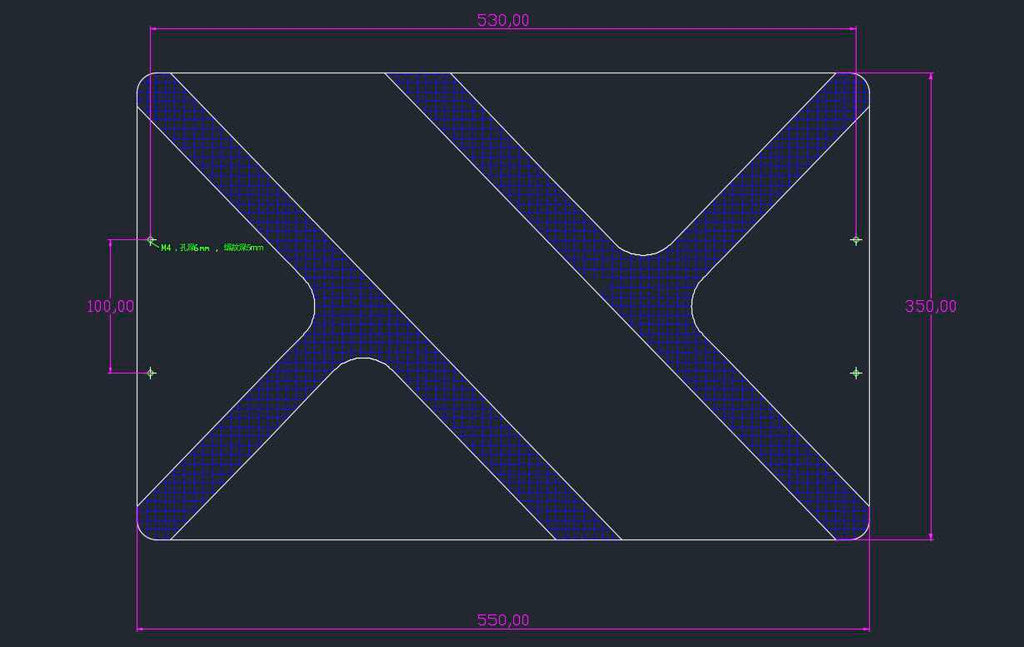Viewport: 1024px width, 647px height.
Task: Select the 100,00 dimension text
Action: pos(110,306)
